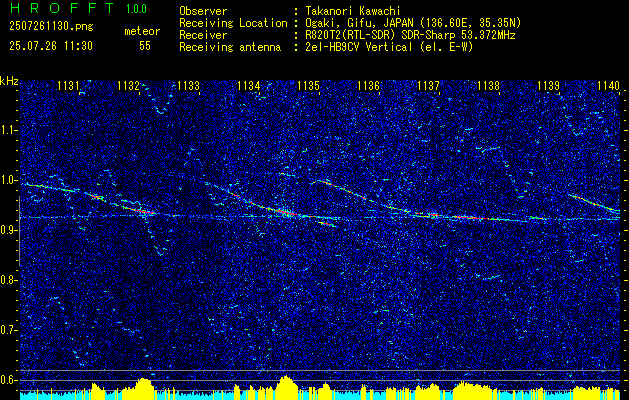Click the meteor count 55
Screen dimensions: 629x400
coord(145,46)
